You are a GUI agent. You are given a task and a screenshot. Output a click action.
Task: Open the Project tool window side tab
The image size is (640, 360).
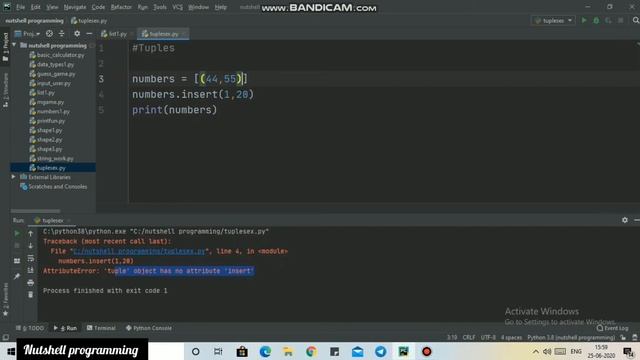click(x=5, y=46)
